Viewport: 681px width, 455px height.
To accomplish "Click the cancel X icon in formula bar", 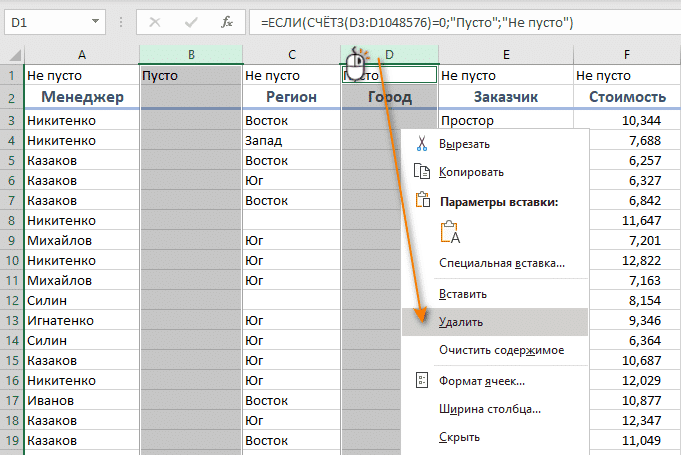I will pos(157,21).
